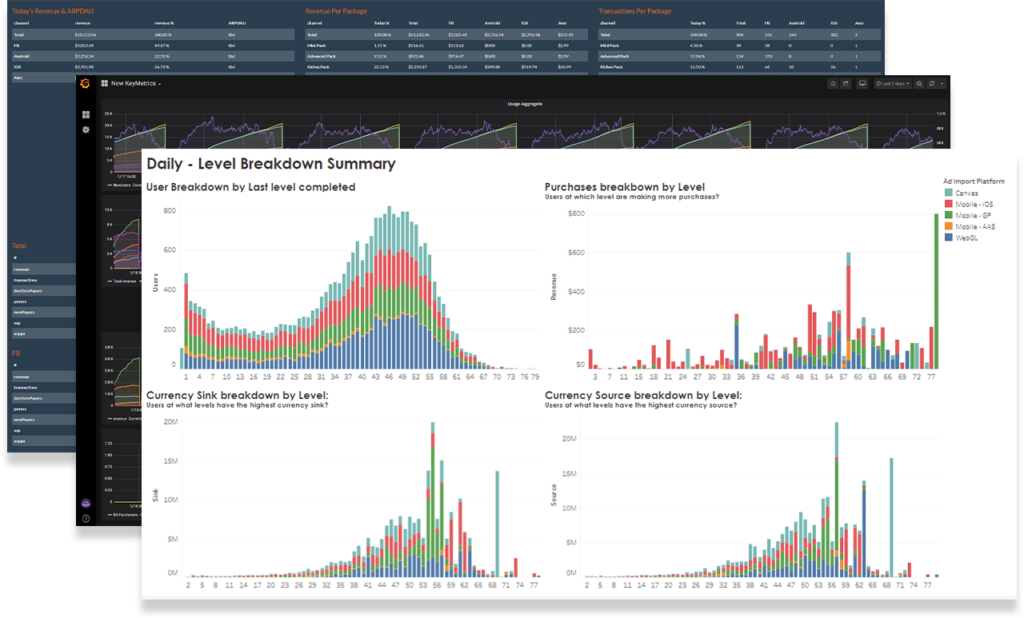This screenshot has height=618, width=1024.
Task: Refresh the dashboard using the refresh icon
Action: 932,84
